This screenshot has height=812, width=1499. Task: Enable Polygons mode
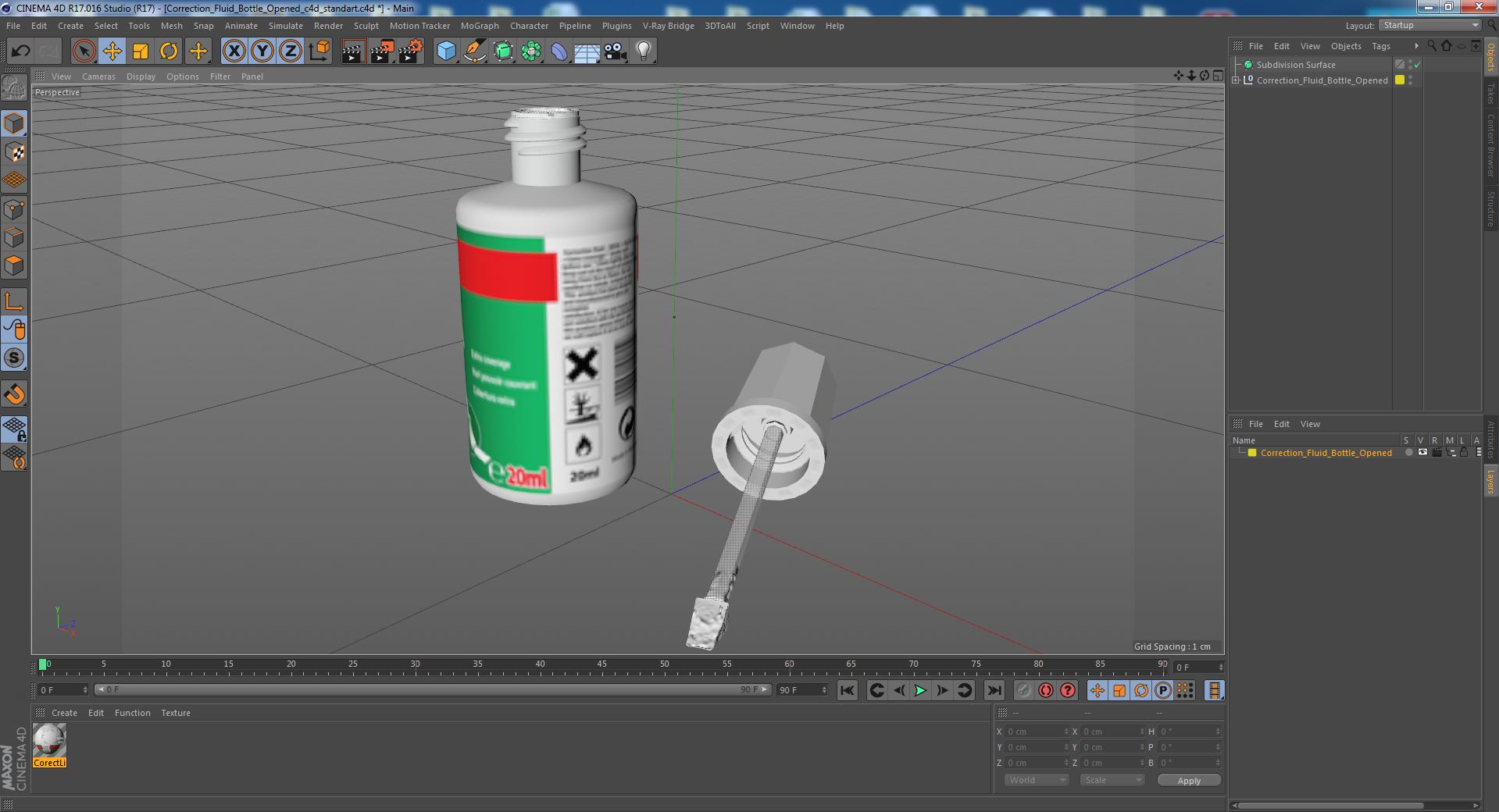(x=14, y=265)
